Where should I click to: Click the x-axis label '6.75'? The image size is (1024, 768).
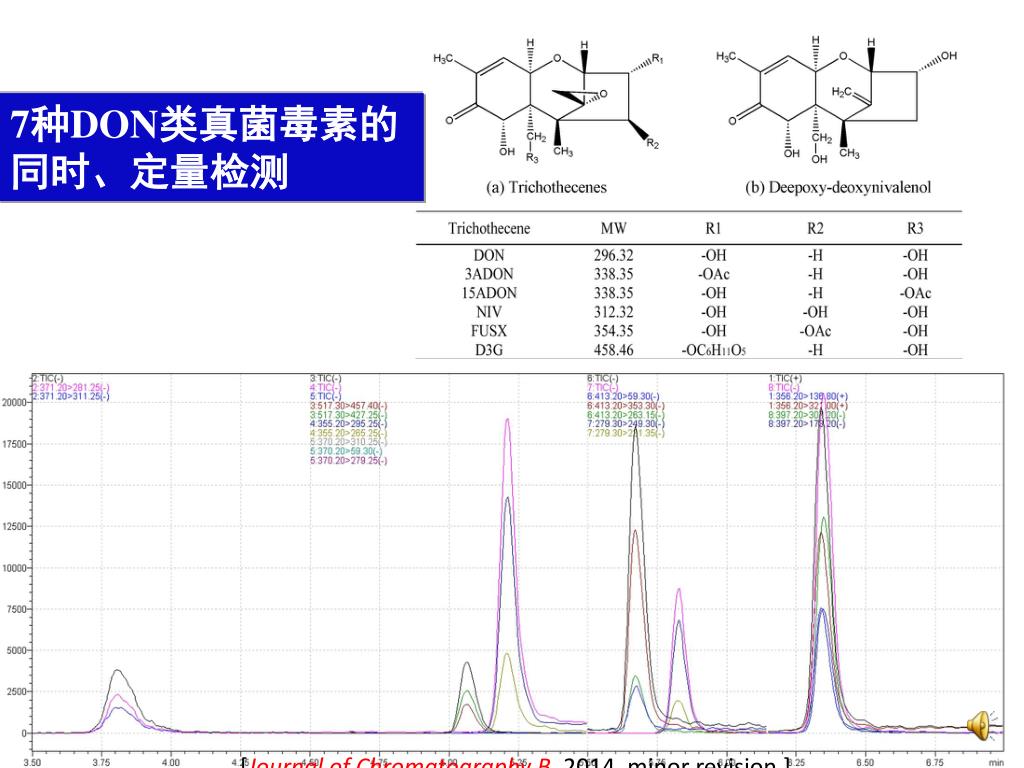(934, 762)
